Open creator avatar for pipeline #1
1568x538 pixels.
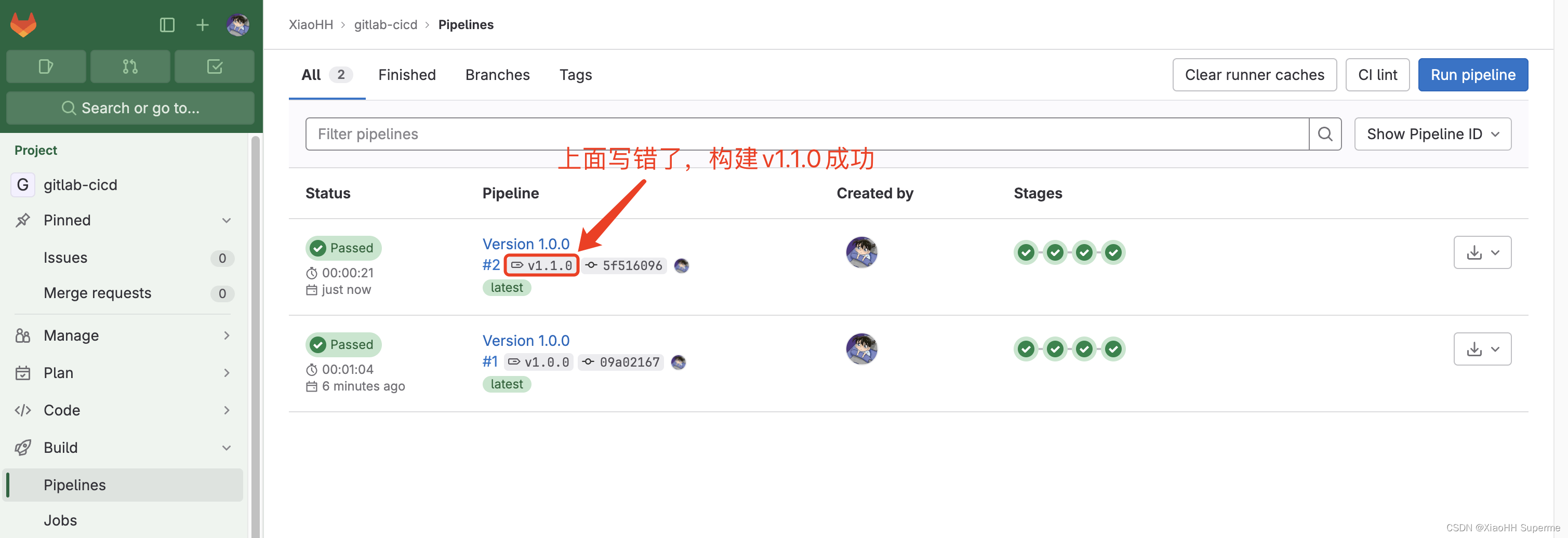[x=861, y=349]
